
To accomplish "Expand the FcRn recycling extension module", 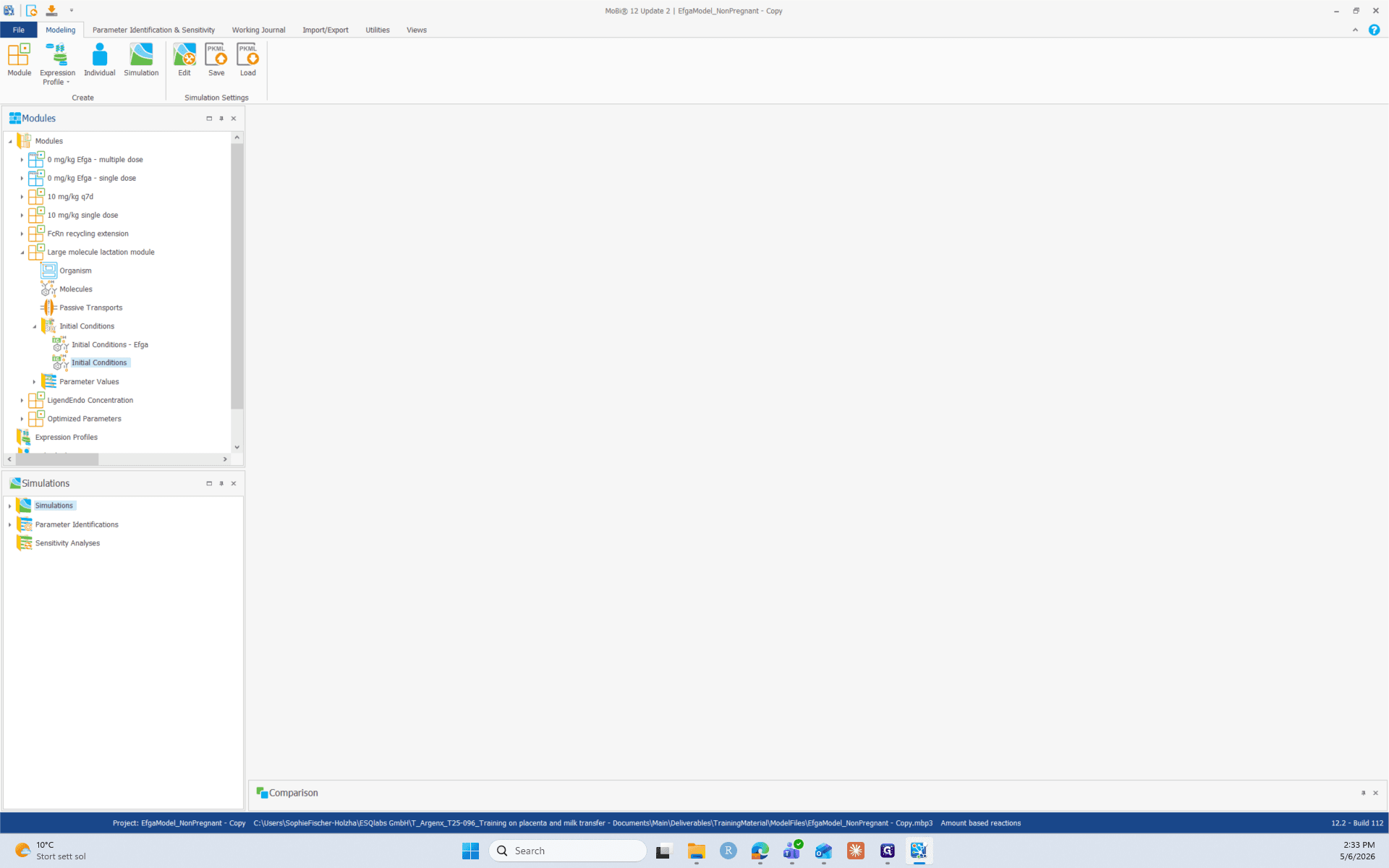I will click(22, 234).
